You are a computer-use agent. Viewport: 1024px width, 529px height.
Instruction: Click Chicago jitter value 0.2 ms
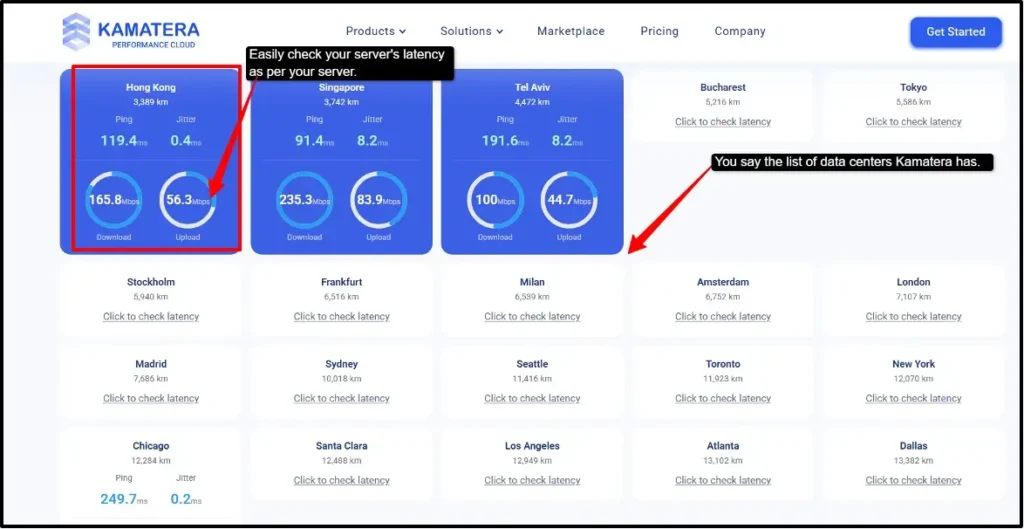click(x=186, y=500)
